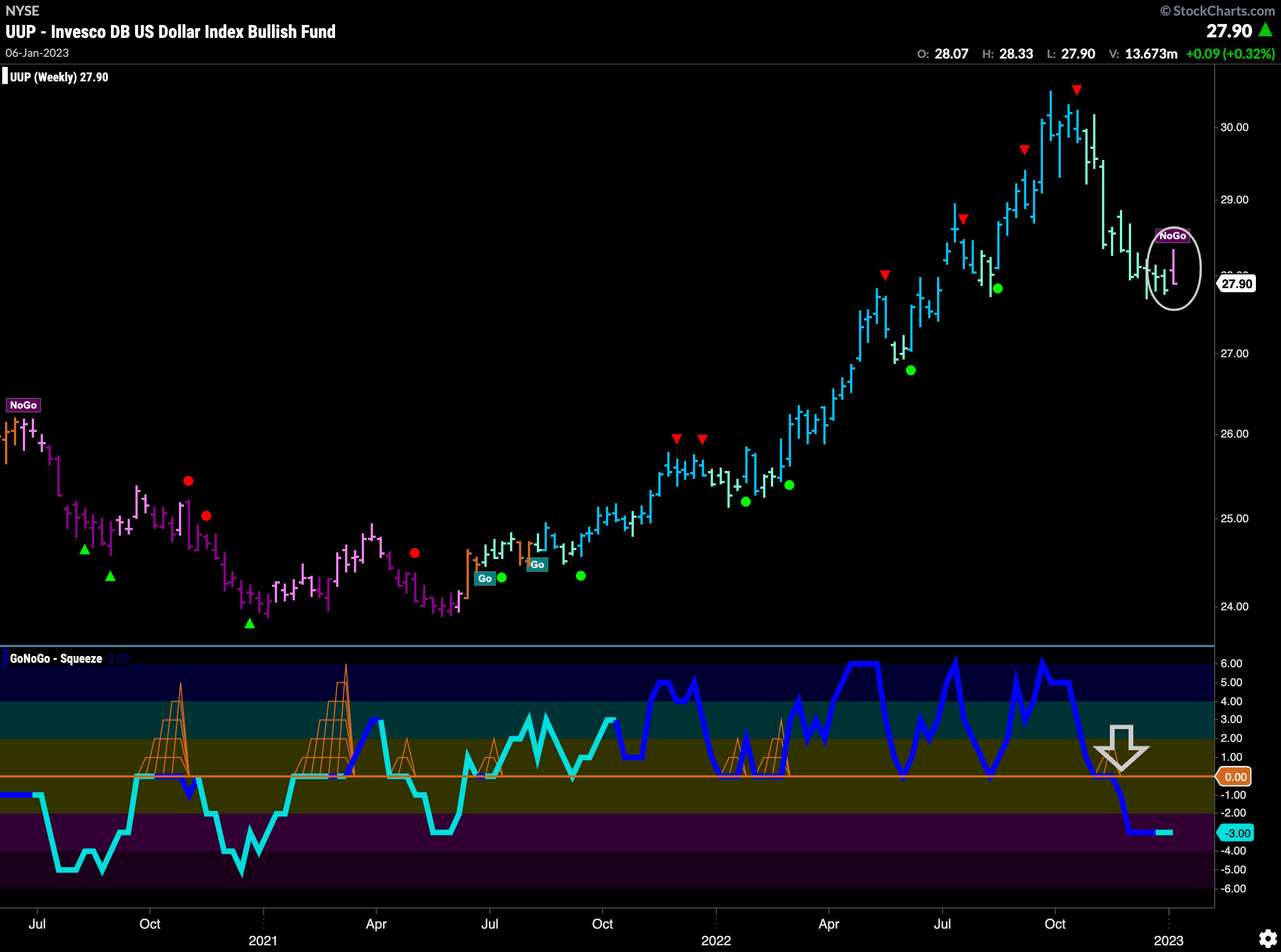The height and width of the screenshot is (952, 1281).
Task: Click the red triangle near May 2022
Action: coord(885,275)
